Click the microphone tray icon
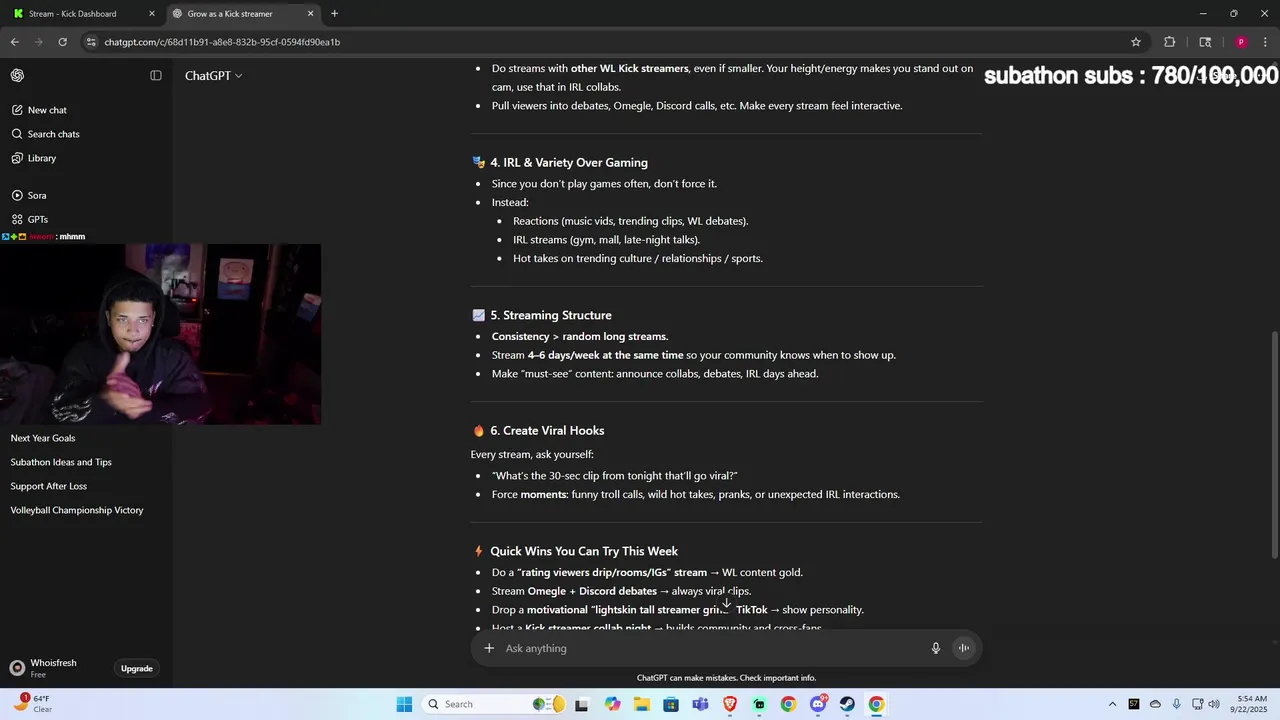Screen dimensions: 1280x720 1176,704
